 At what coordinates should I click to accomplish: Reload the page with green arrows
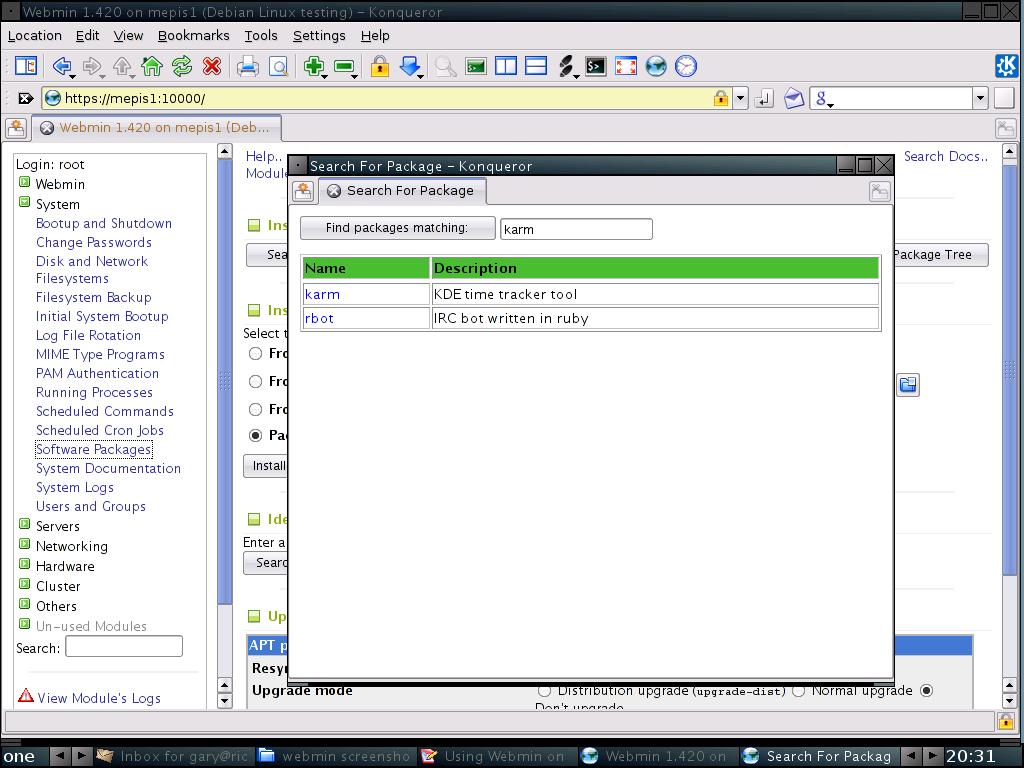182,66
